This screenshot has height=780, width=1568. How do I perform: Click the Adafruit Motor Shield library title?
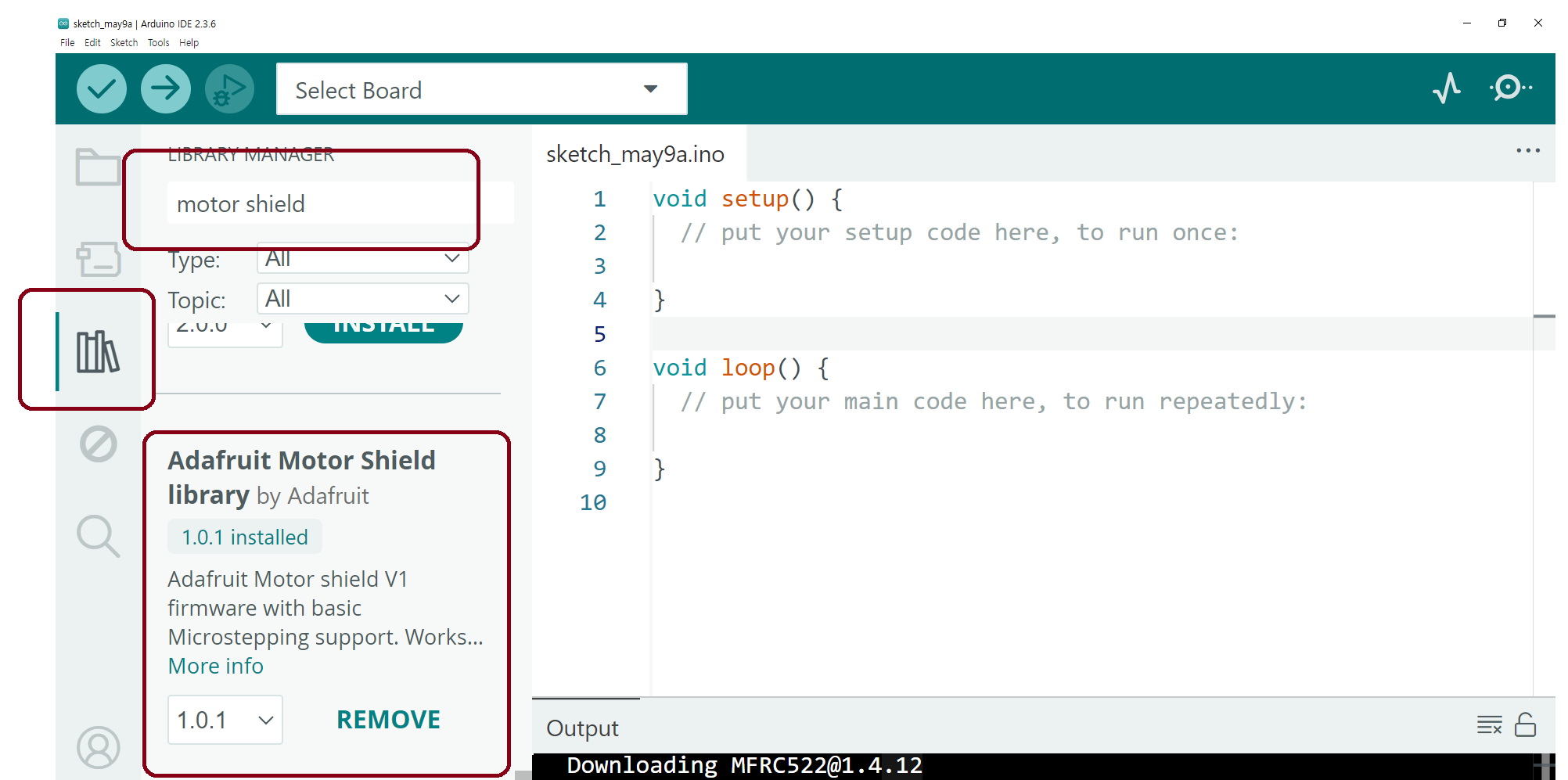coord(301,477)
